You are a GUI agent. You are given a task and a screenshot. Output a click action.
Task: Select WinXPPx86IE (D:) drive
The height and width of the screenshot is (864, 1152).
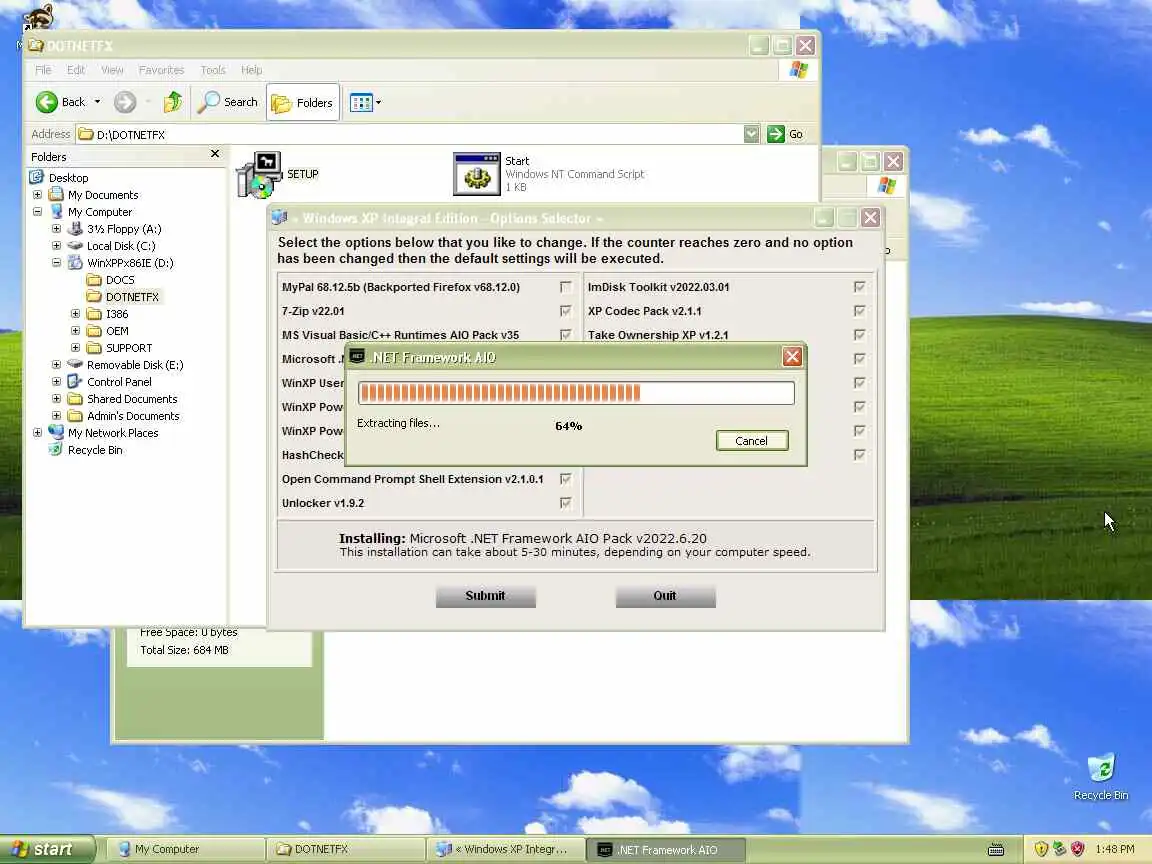tap(130, 263)
